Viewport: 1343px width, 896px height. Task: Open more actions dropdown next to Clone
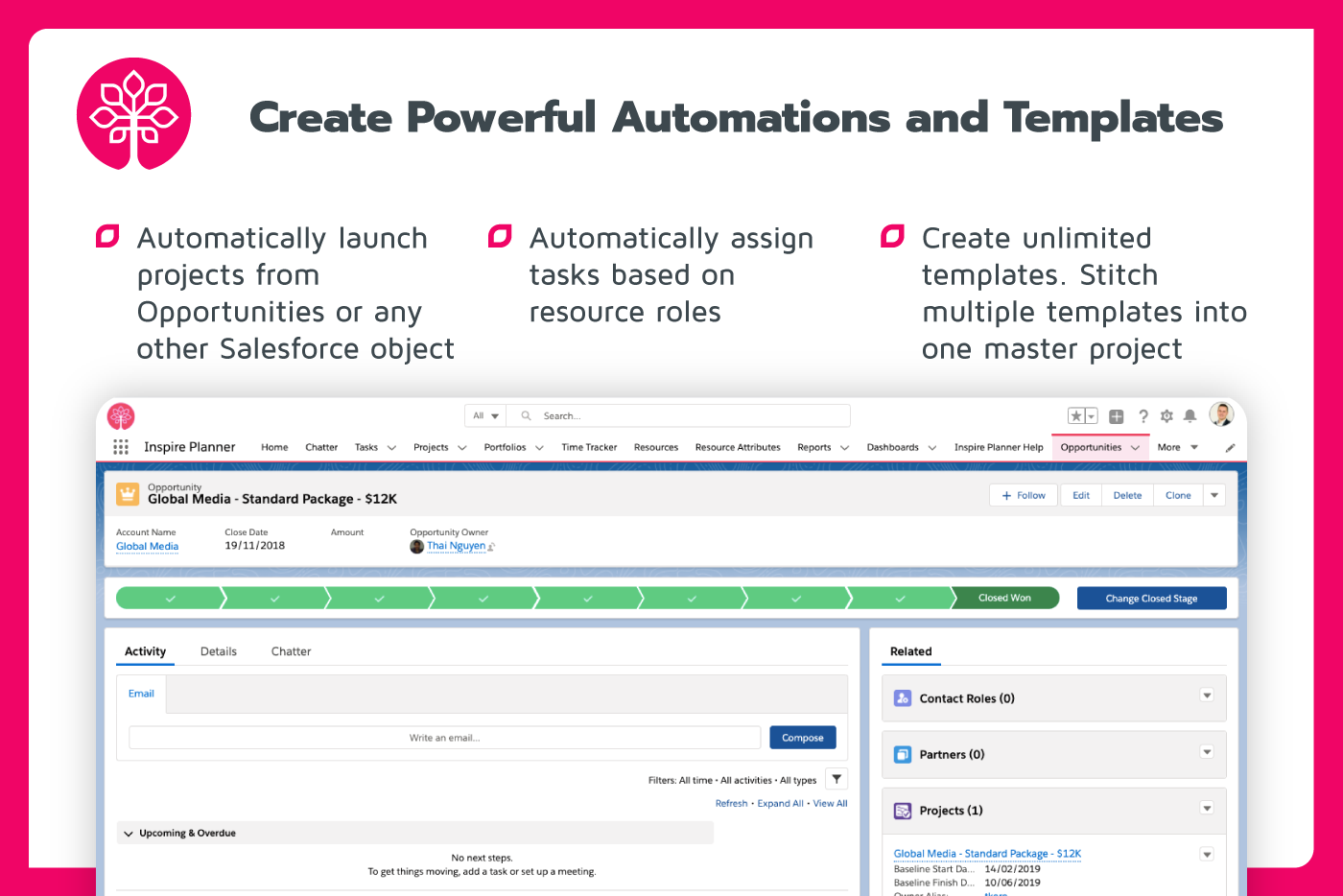pyautogui.click(x=1214, y=495)
